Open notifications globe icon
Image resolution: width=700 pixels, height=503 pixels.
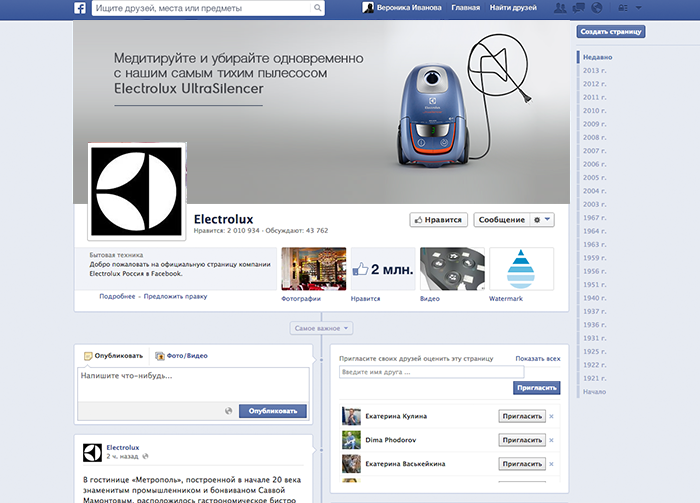click(x=596, y=8)
